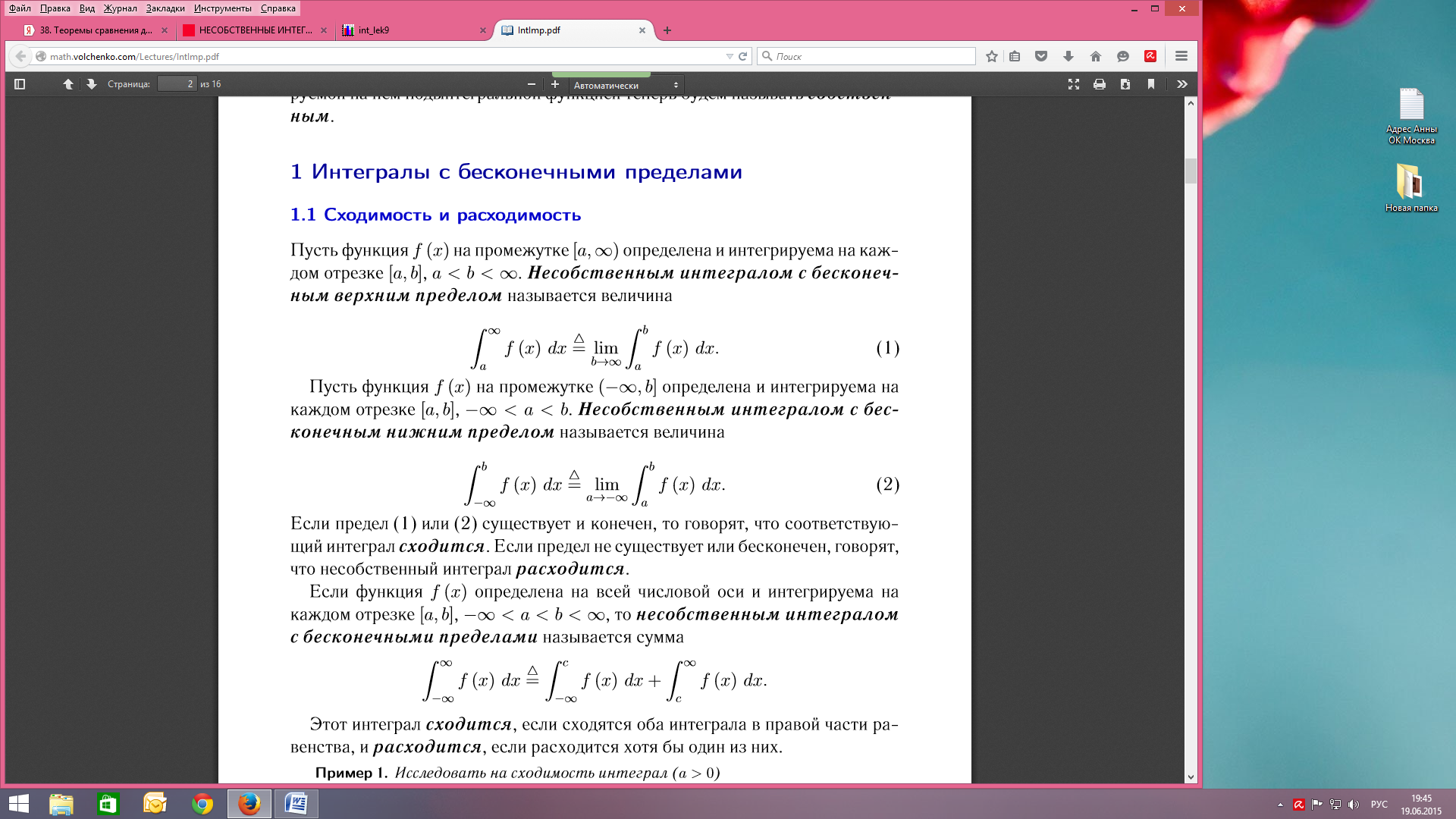Open File Explorer from taskbar
Image resolution: width=1456 pixels, height=819 pixels.
[61, 804]
